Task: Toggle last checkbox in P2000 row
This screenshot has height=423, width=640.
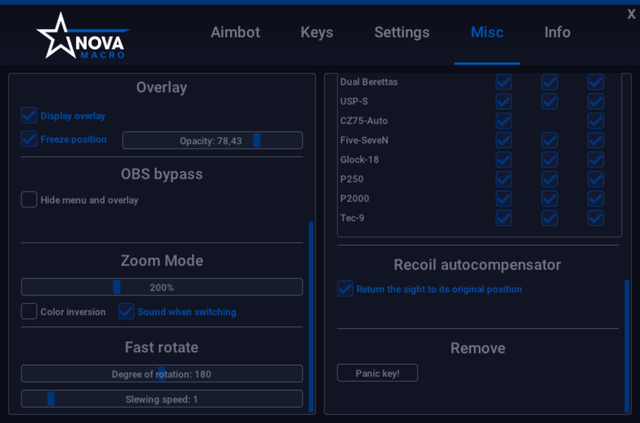Action: tap(596, 198)
